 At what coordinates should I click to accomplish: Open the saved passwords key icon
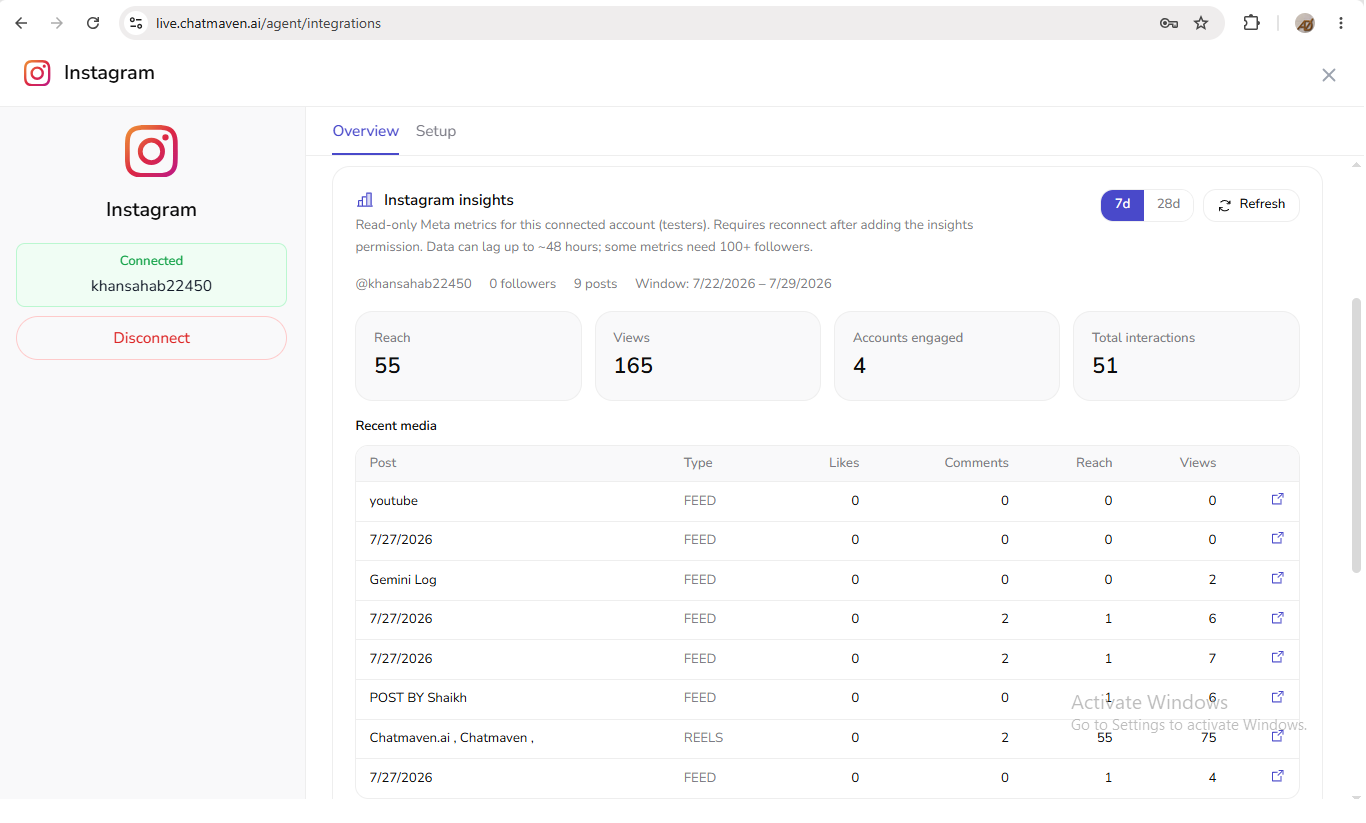1168,23
